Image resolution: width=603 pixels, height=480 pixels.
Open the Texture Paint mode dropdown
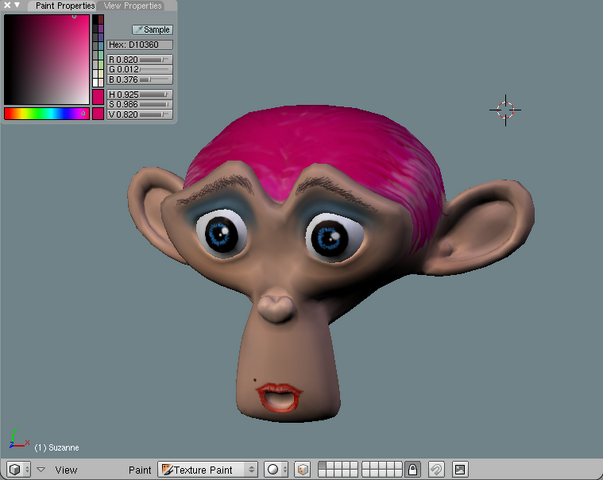click(x=207, y=470)
